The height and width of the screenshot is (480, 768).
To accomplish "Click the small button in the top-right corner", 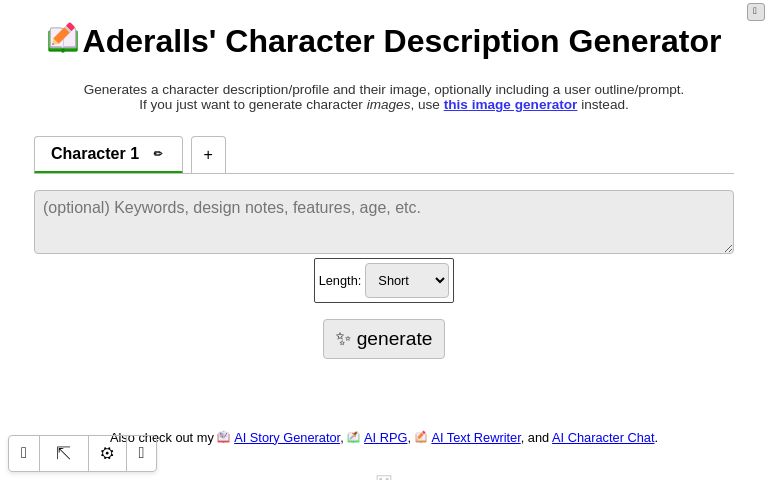I will (x=755, y=12).
